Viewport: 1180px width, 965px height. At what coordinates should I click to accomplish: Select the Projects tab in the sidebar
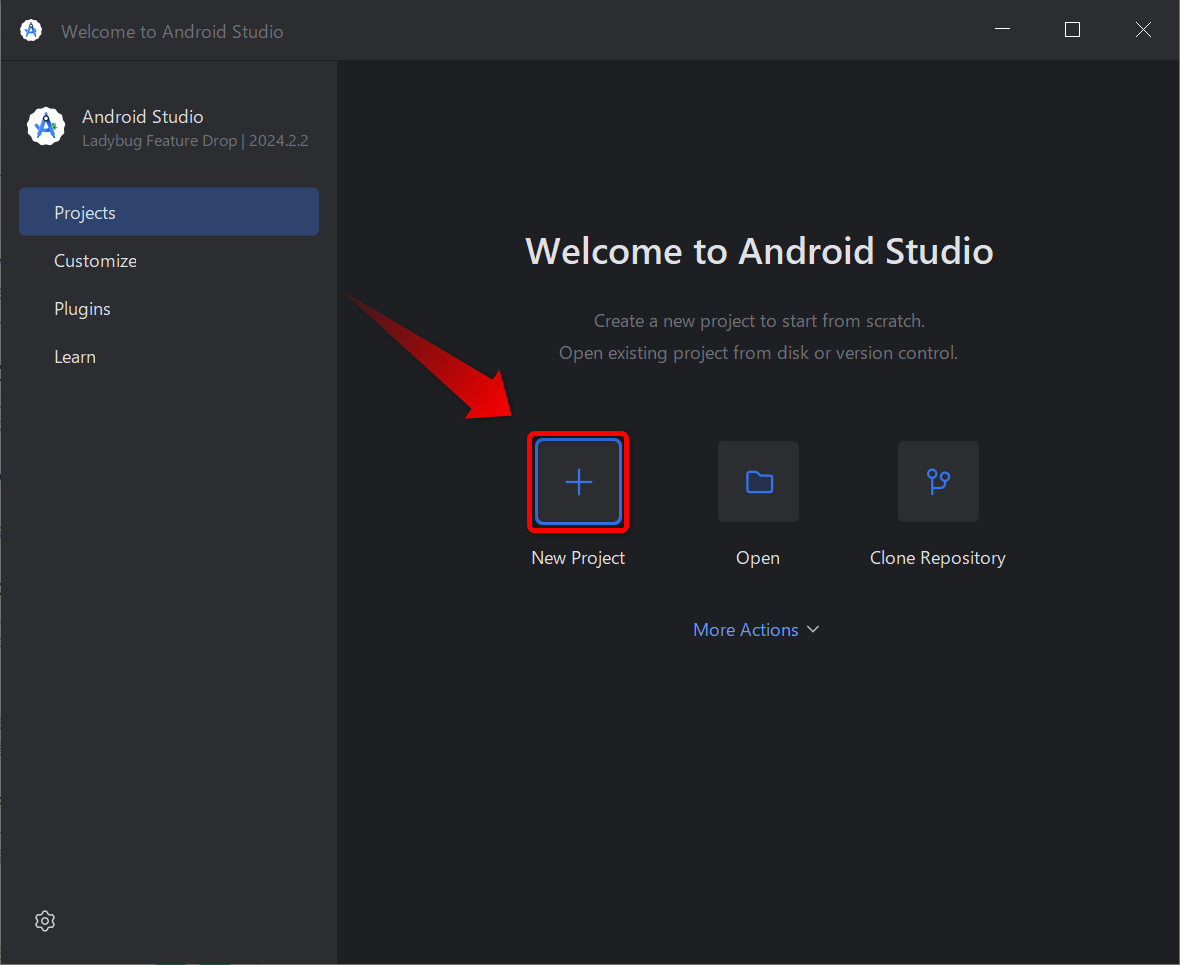point(85,212)
